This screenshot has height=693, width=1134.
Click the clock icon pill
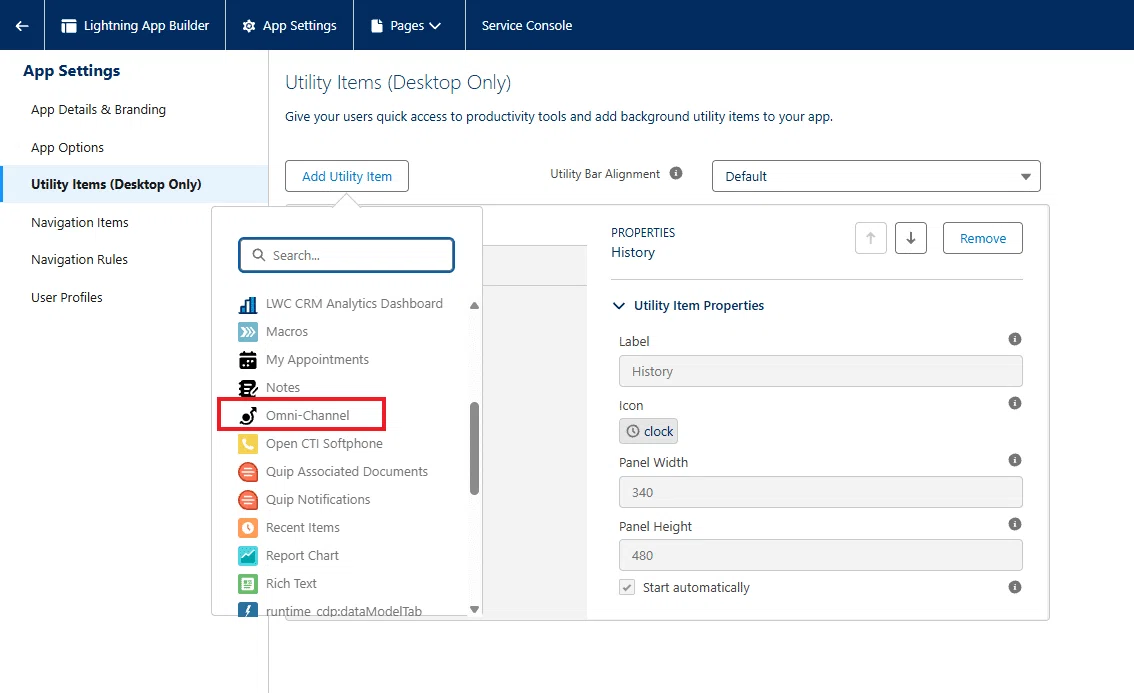[648, 431]
